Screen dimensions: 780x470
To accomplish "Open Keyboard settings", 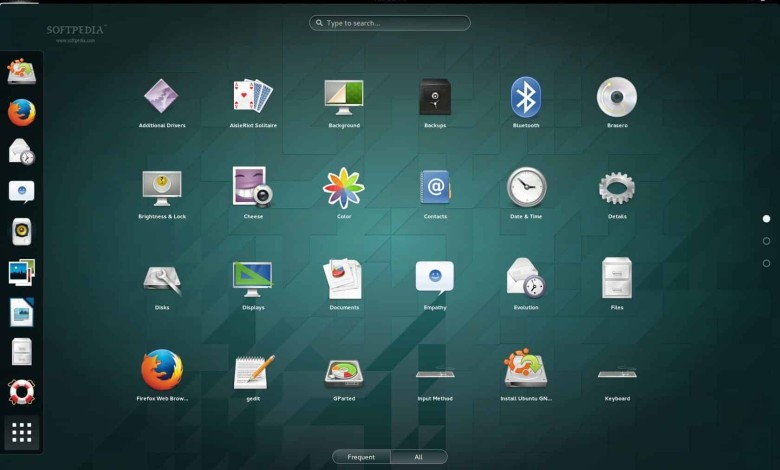I will coord(617,373).
